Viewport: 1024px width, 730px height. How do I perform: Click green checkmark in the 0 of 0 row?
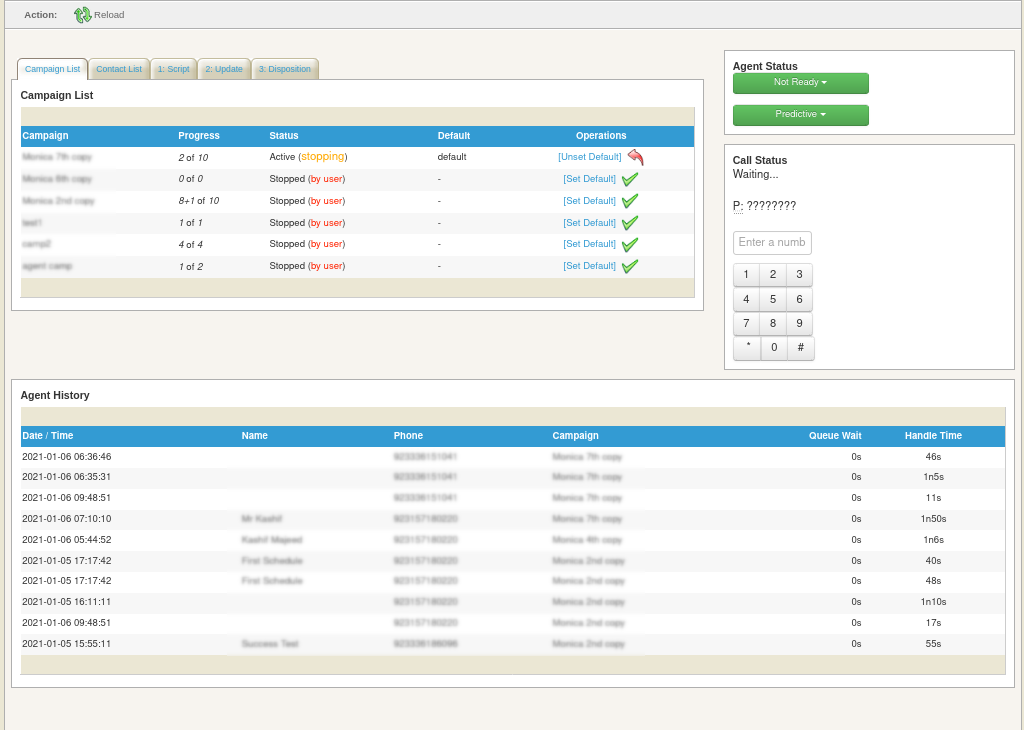[x=630, y=179]
